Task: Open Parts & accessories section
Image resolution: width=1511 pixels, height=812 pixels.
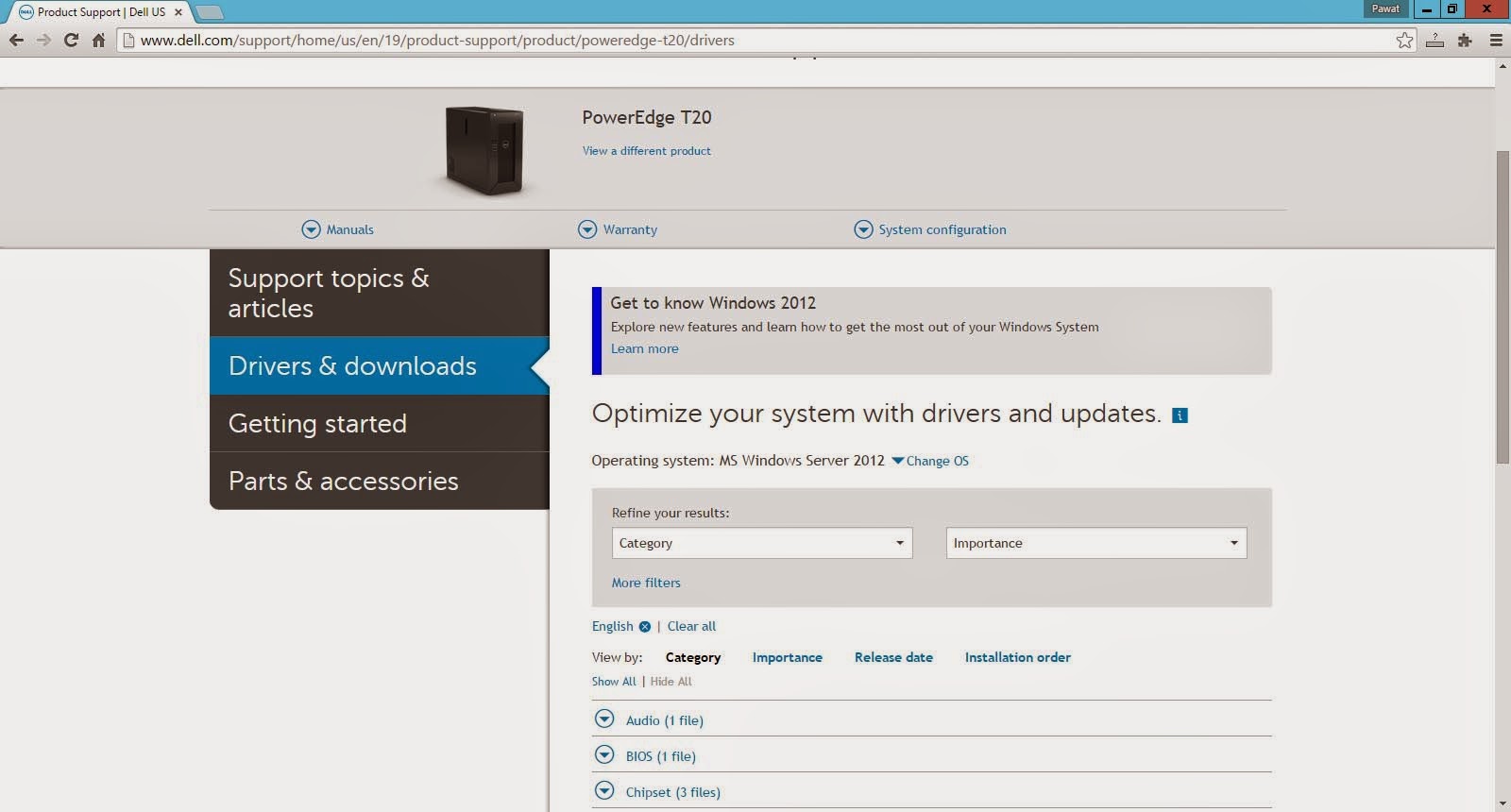Action: (x=380, y=481)
